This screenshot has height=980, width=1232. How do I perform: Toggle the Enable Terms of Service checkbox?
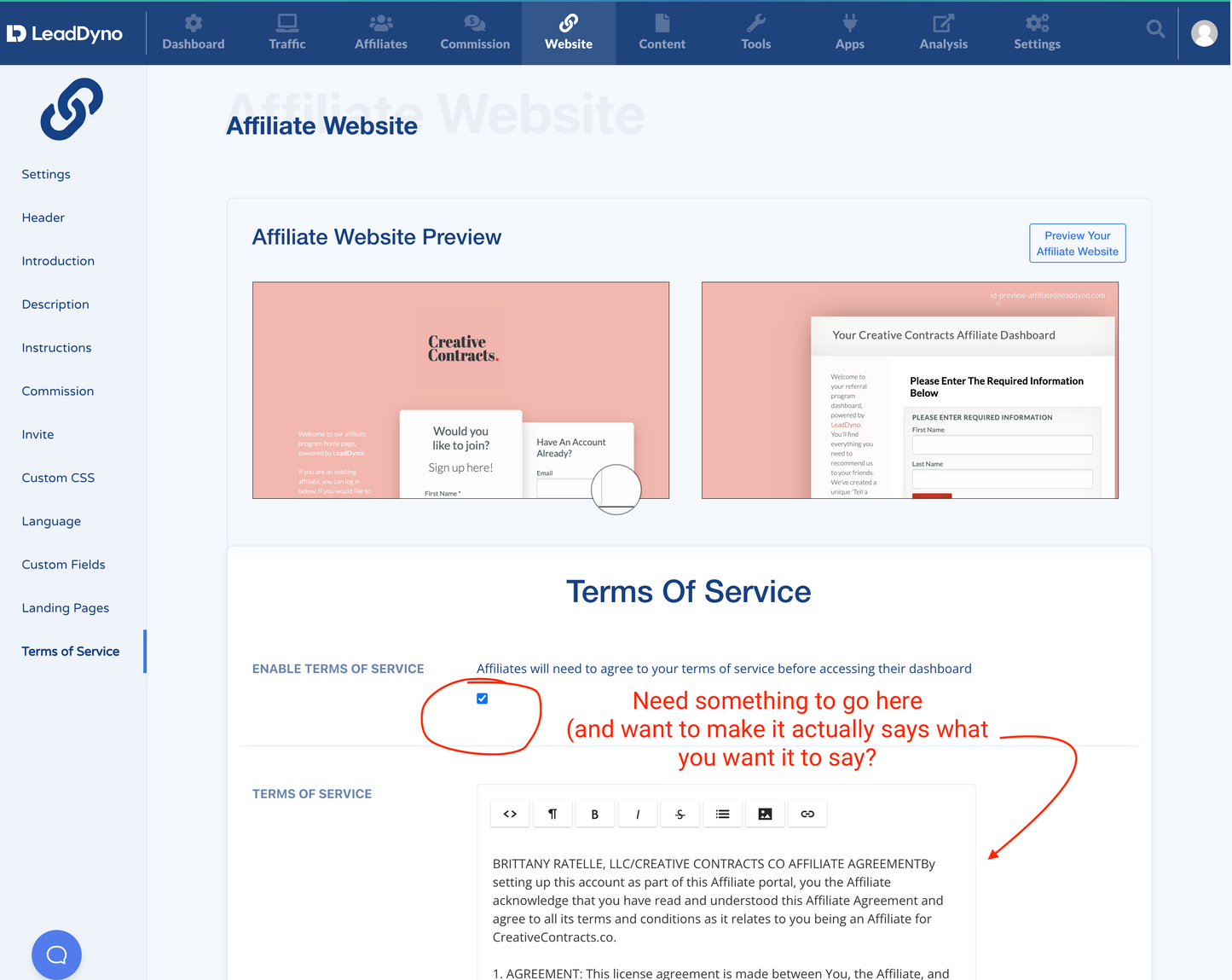tap(483, 699)
